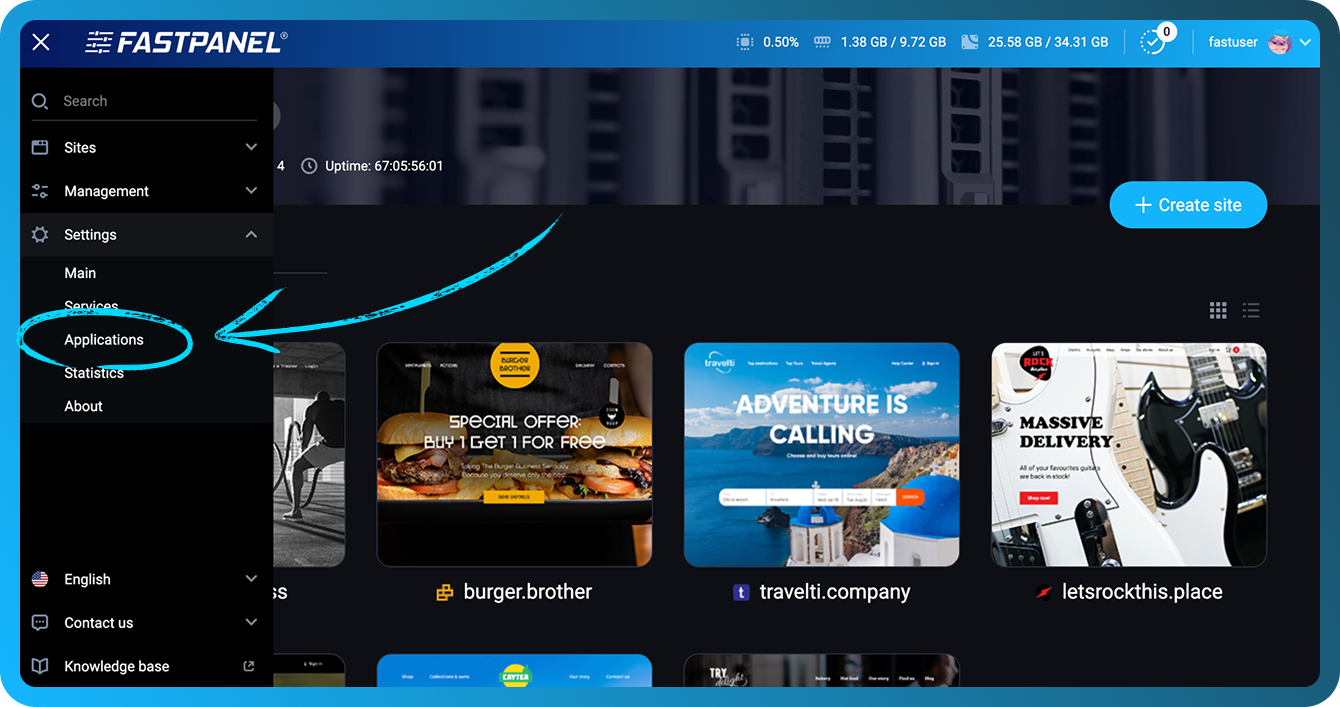The width and height of the screenshot is (1340, 707).
Task: Switch sites to list view
Action: pos(1251,310)
